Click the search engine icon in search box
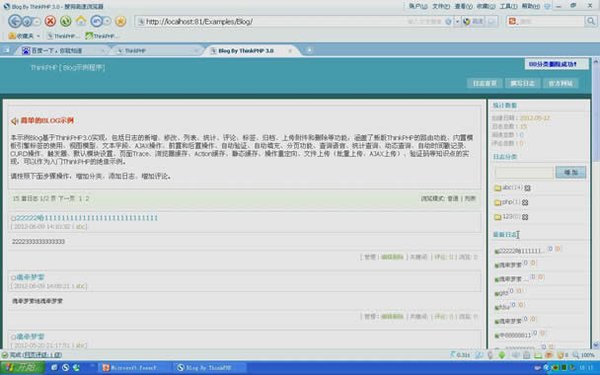Viewport: 600px width, 375px height. pos(512,21)
